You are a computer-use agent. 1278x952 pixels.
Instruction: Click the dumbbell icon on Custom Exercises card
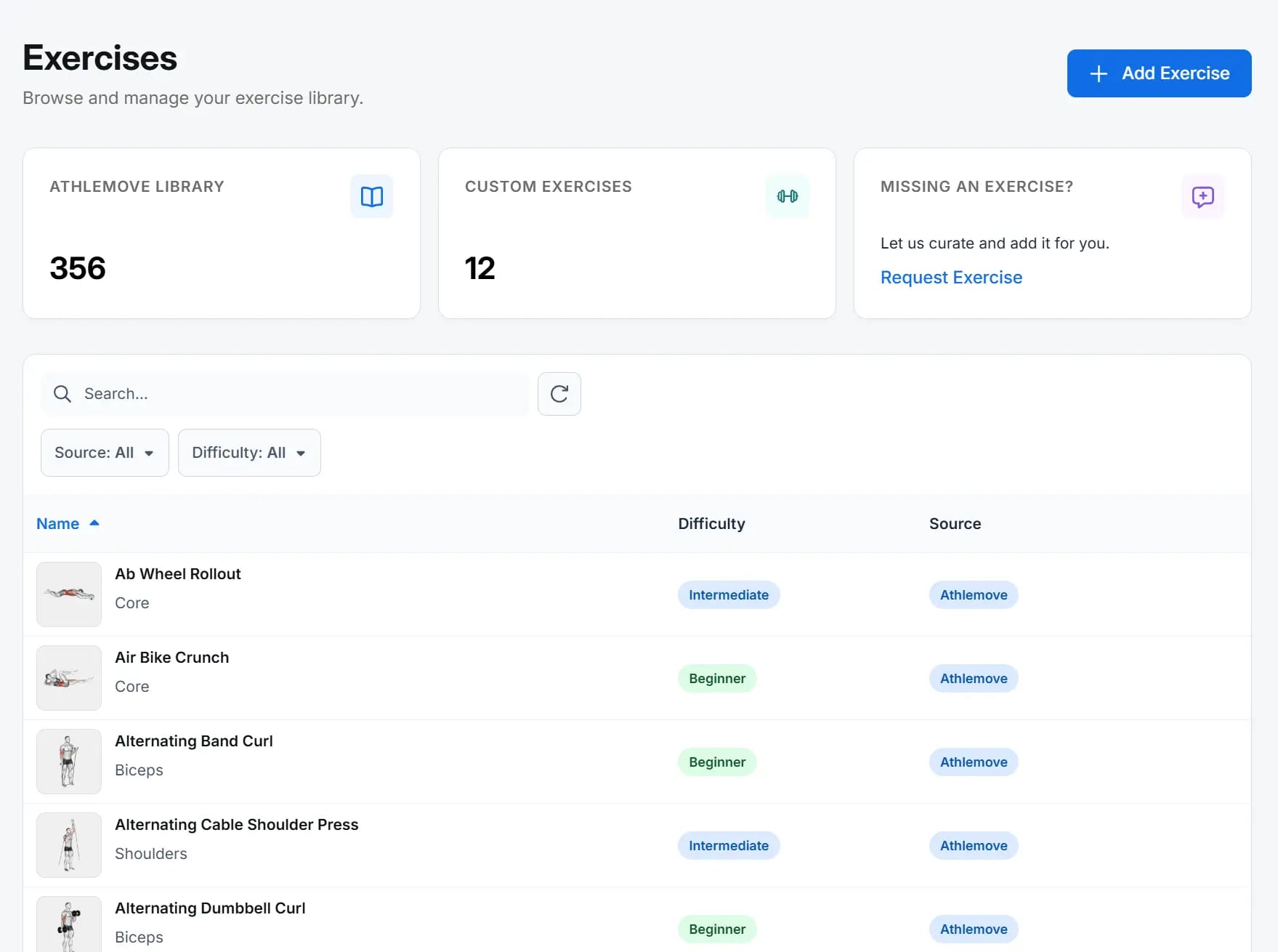788,196
